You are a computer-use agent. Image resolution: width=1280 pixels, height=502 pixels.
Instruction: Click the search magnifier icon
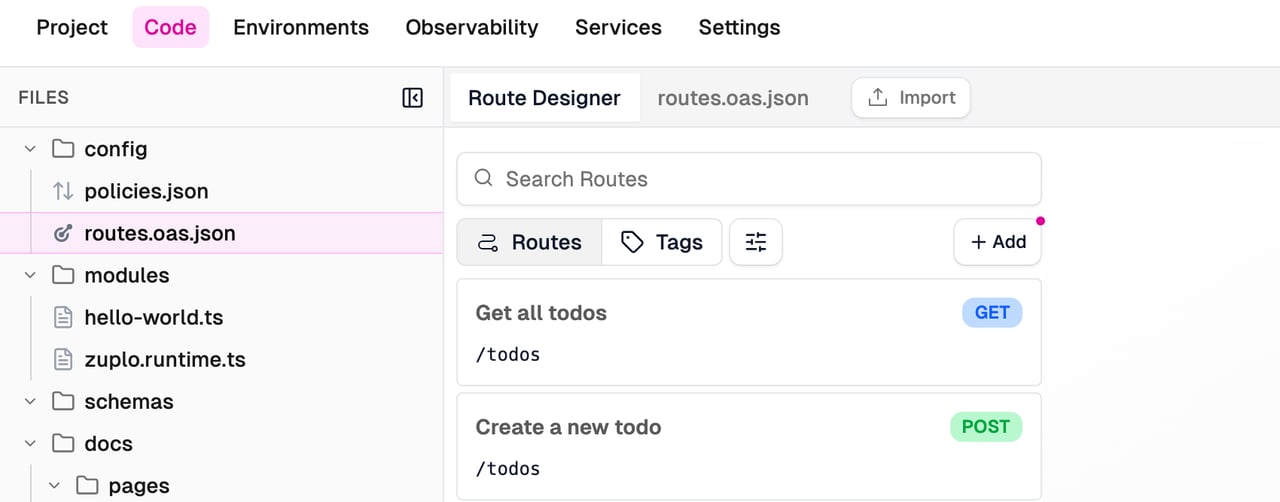click(483, 178)
